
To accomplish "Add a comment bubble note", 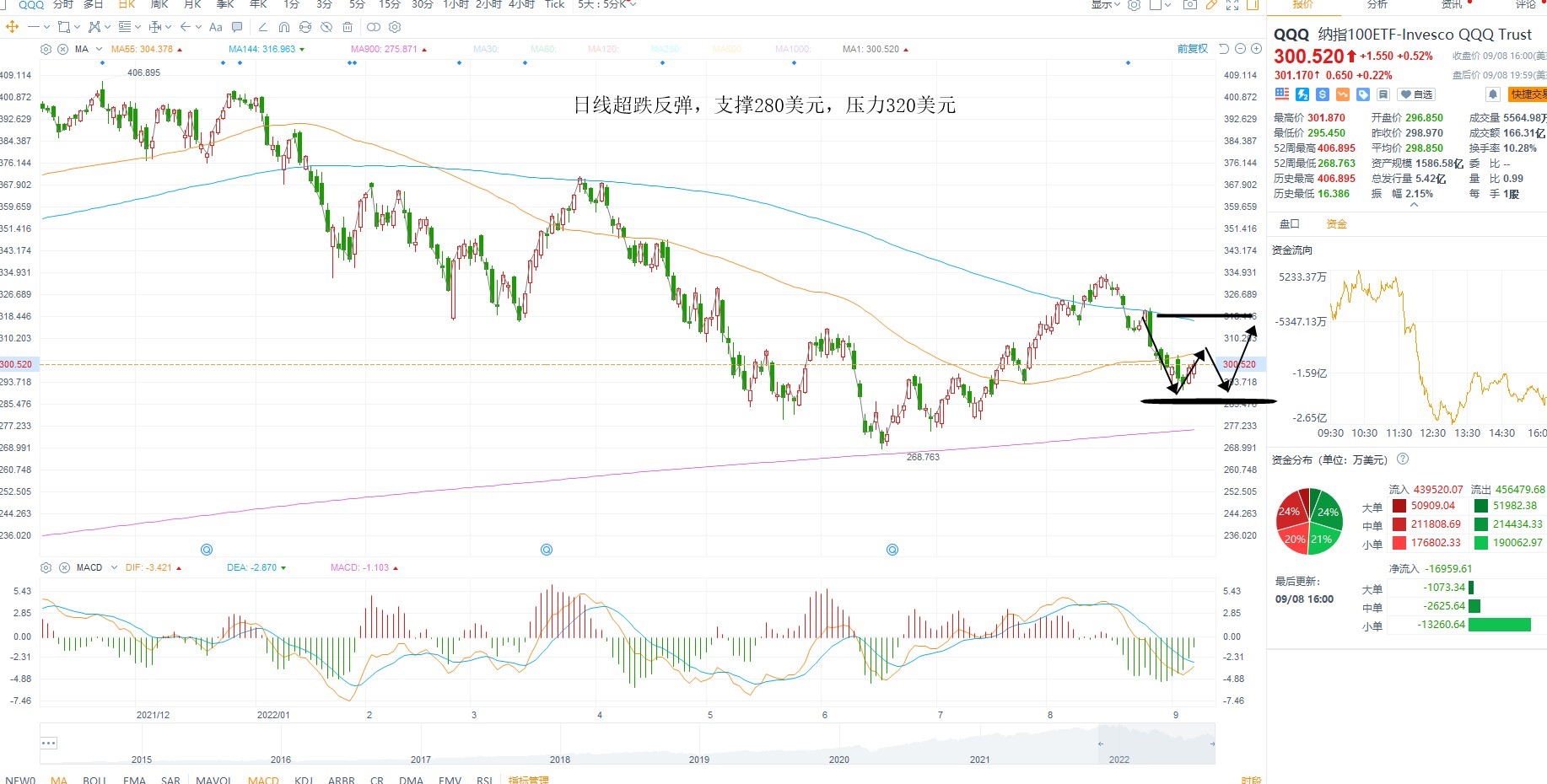I will pos(237,27).
